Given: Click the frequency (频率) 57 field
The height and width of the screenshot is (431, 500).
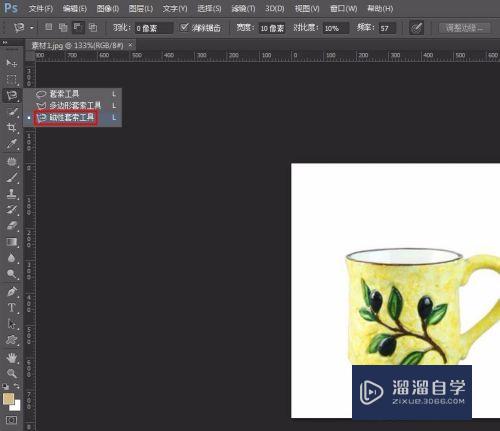Looking at the screenshot, I should pos(387,28).
